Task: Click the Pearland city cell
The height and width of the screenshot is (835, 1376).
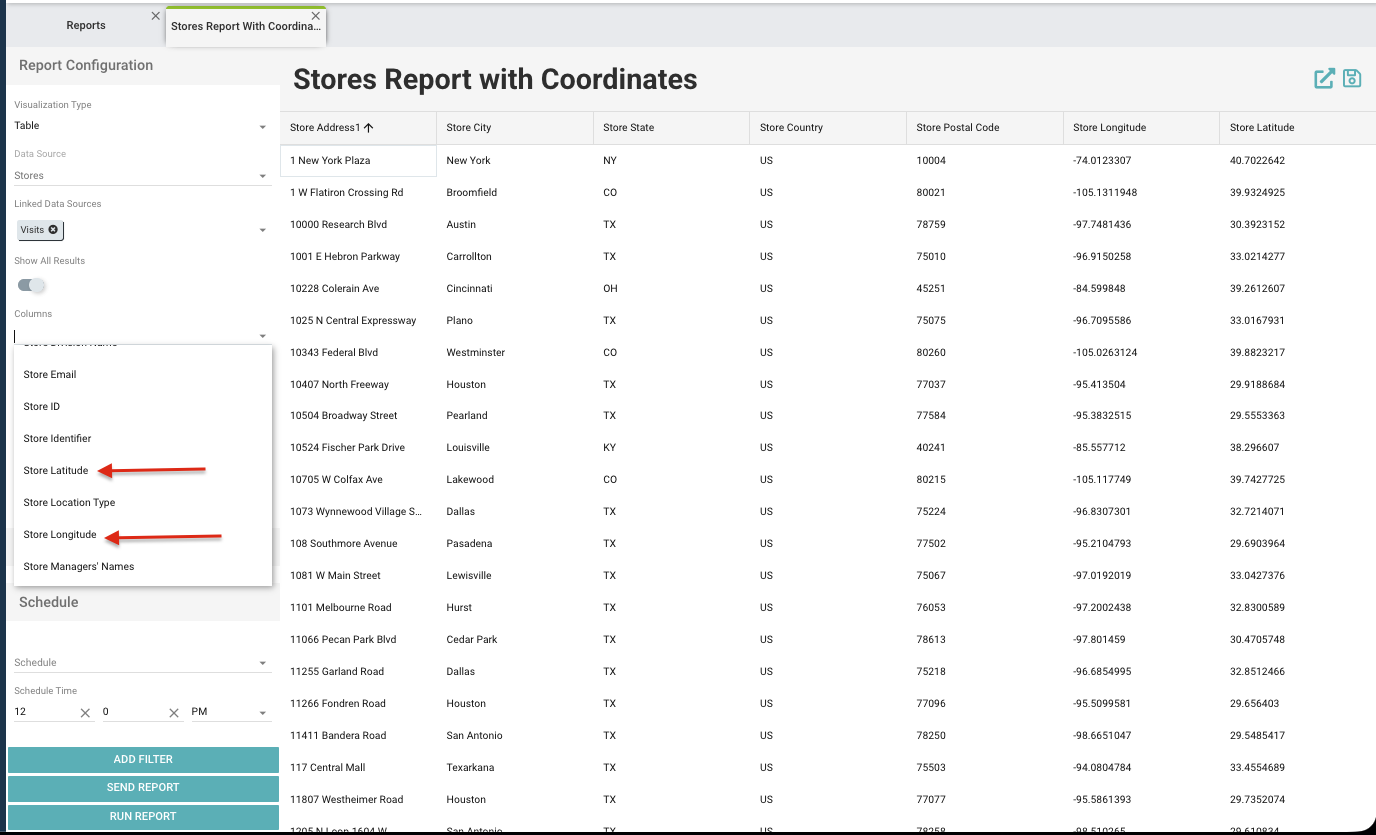Action: 515,416
